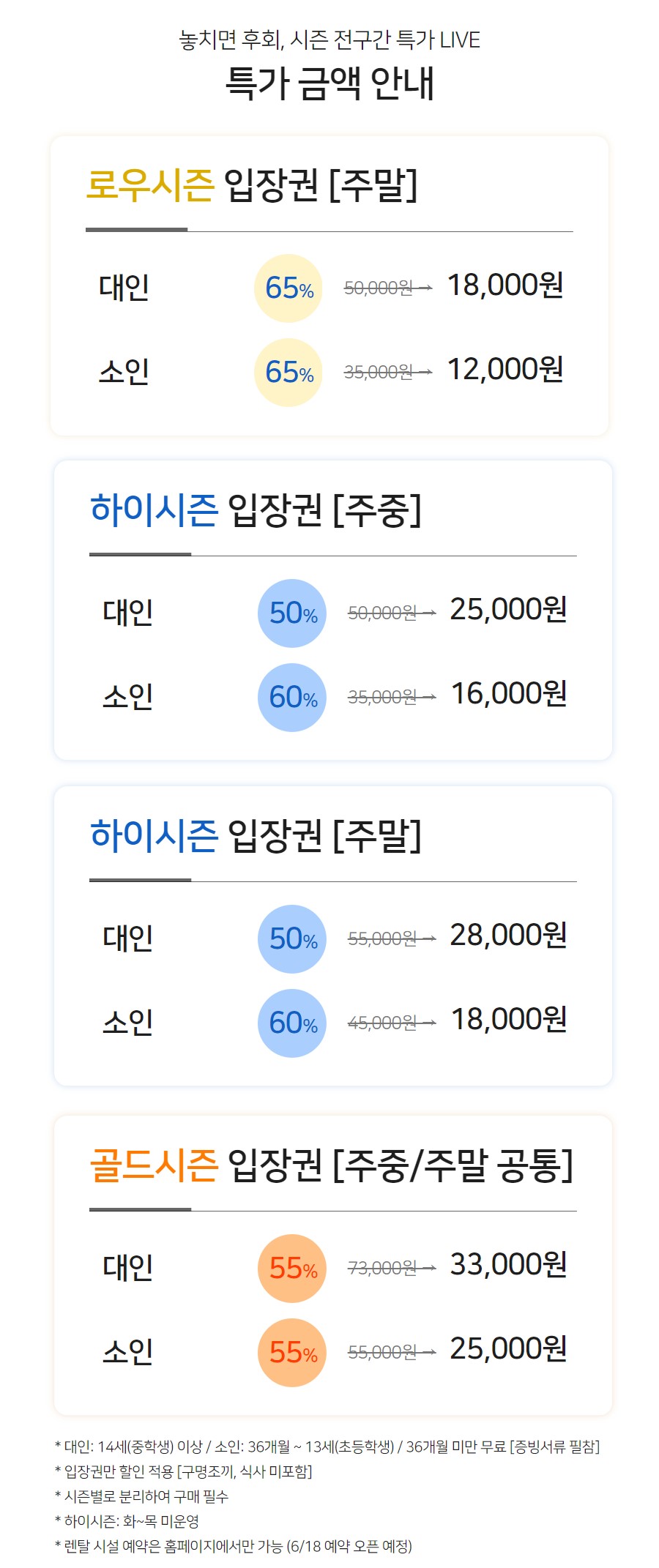Select the 하이시즌 입장권 [주말] heading
Viewport: 659px width, 1568px height.
coord(256,836)
